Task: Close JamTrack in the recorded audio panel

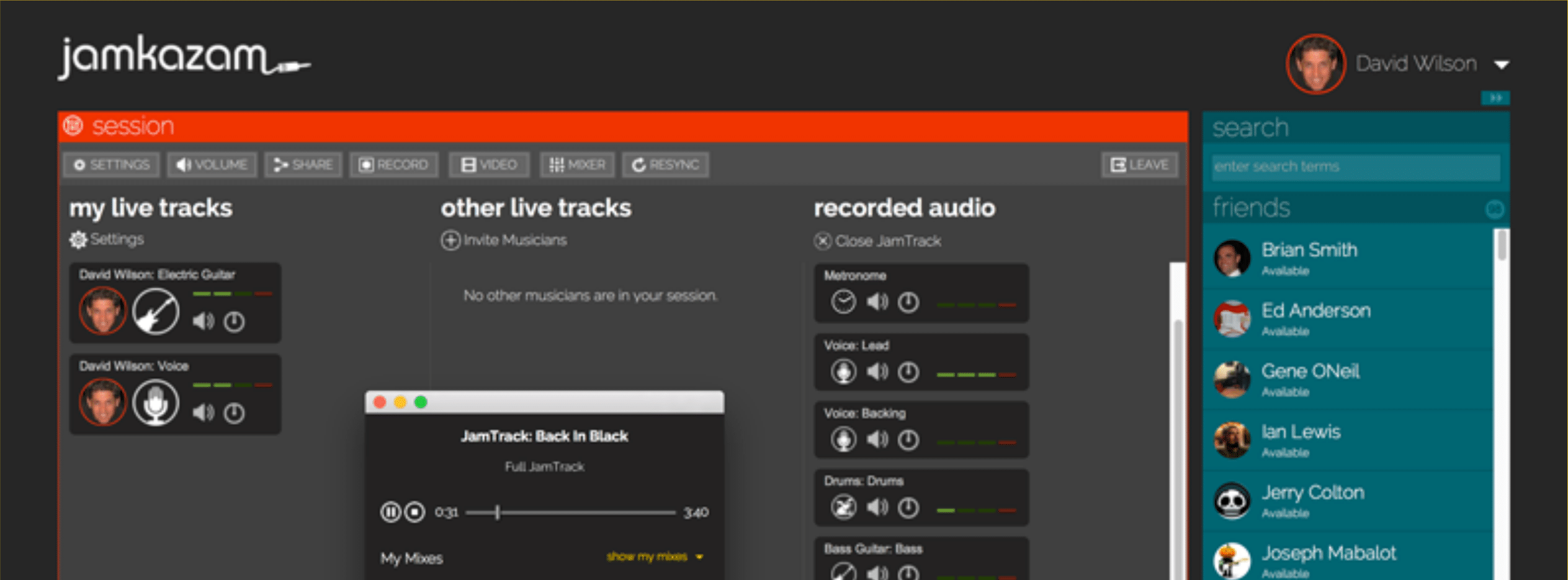Action: click(x=879, y=241)
